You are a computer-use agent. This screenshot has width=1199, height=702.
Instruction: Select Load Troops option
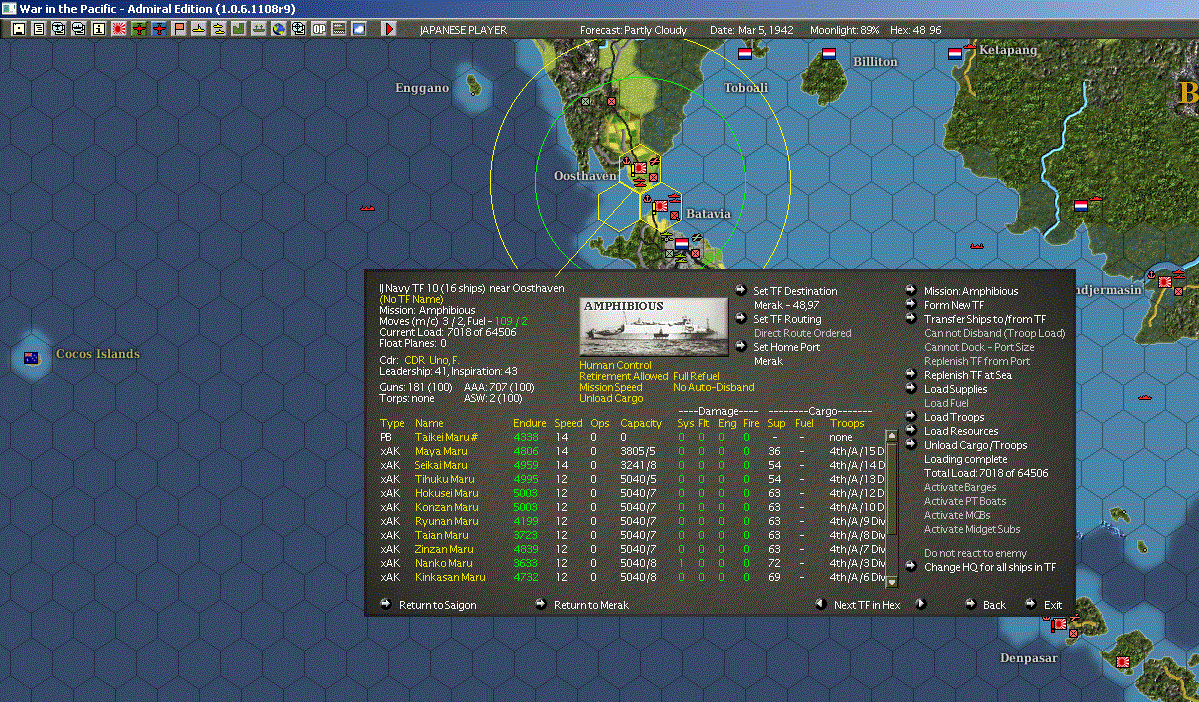954,417
